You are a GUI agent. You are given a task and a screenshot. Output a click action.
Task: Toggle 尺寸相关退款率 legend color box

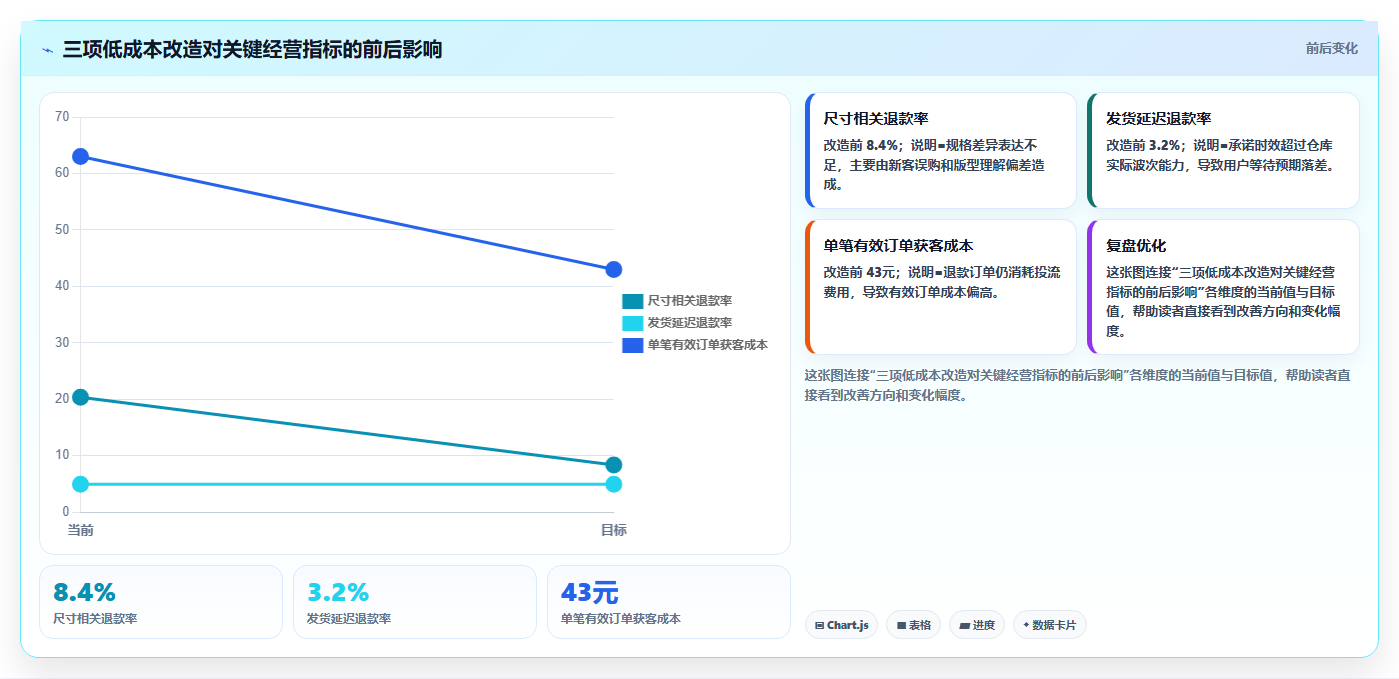point(633,301)
